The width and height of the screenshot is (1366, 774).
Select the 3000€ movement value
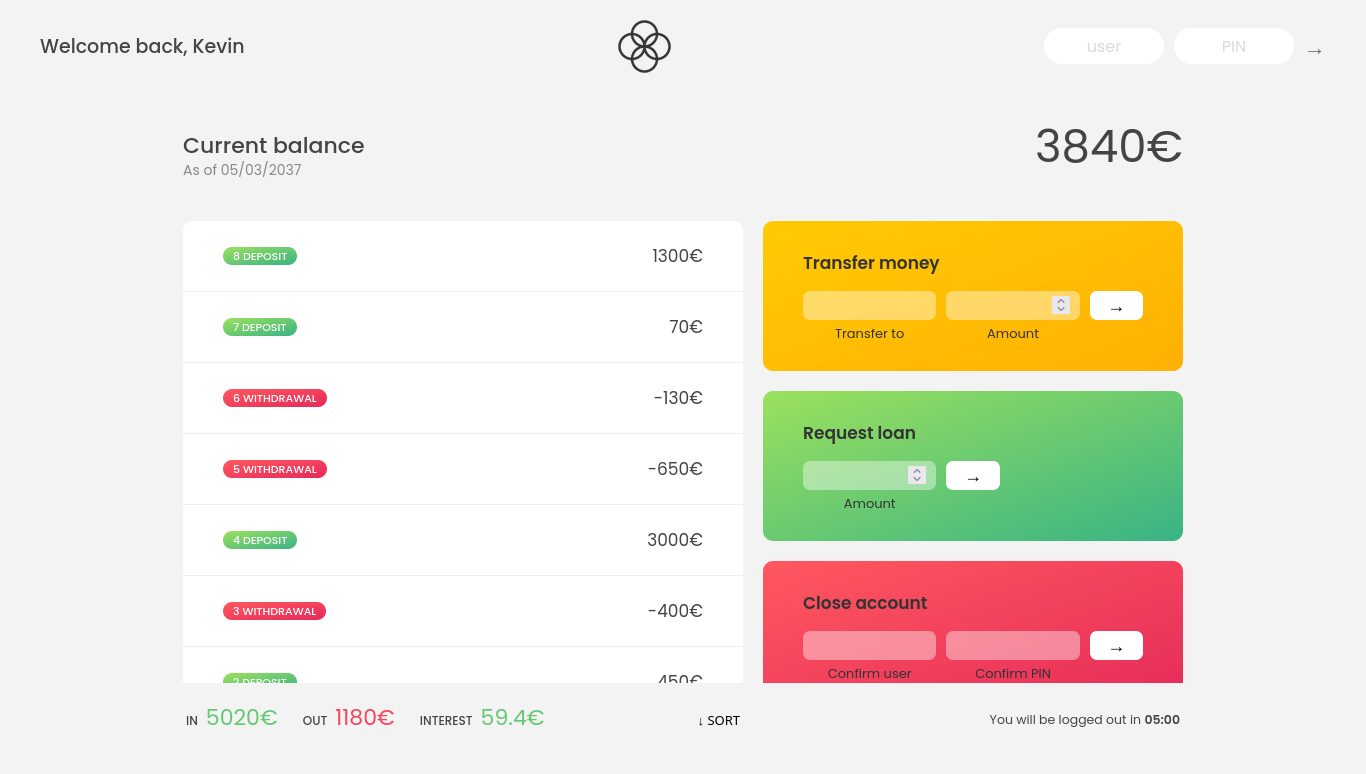pyautogui.click(x=675, y=540)
